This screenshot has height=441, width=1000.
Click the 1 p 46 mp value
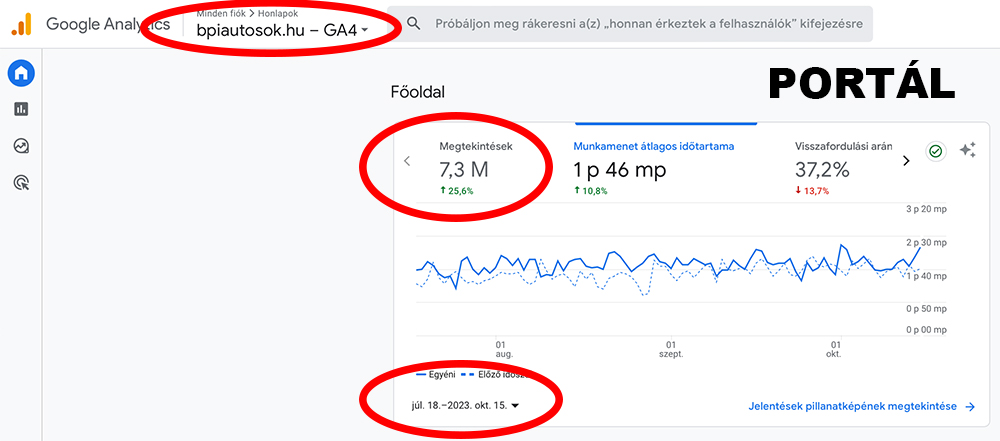tap(620, 170)
